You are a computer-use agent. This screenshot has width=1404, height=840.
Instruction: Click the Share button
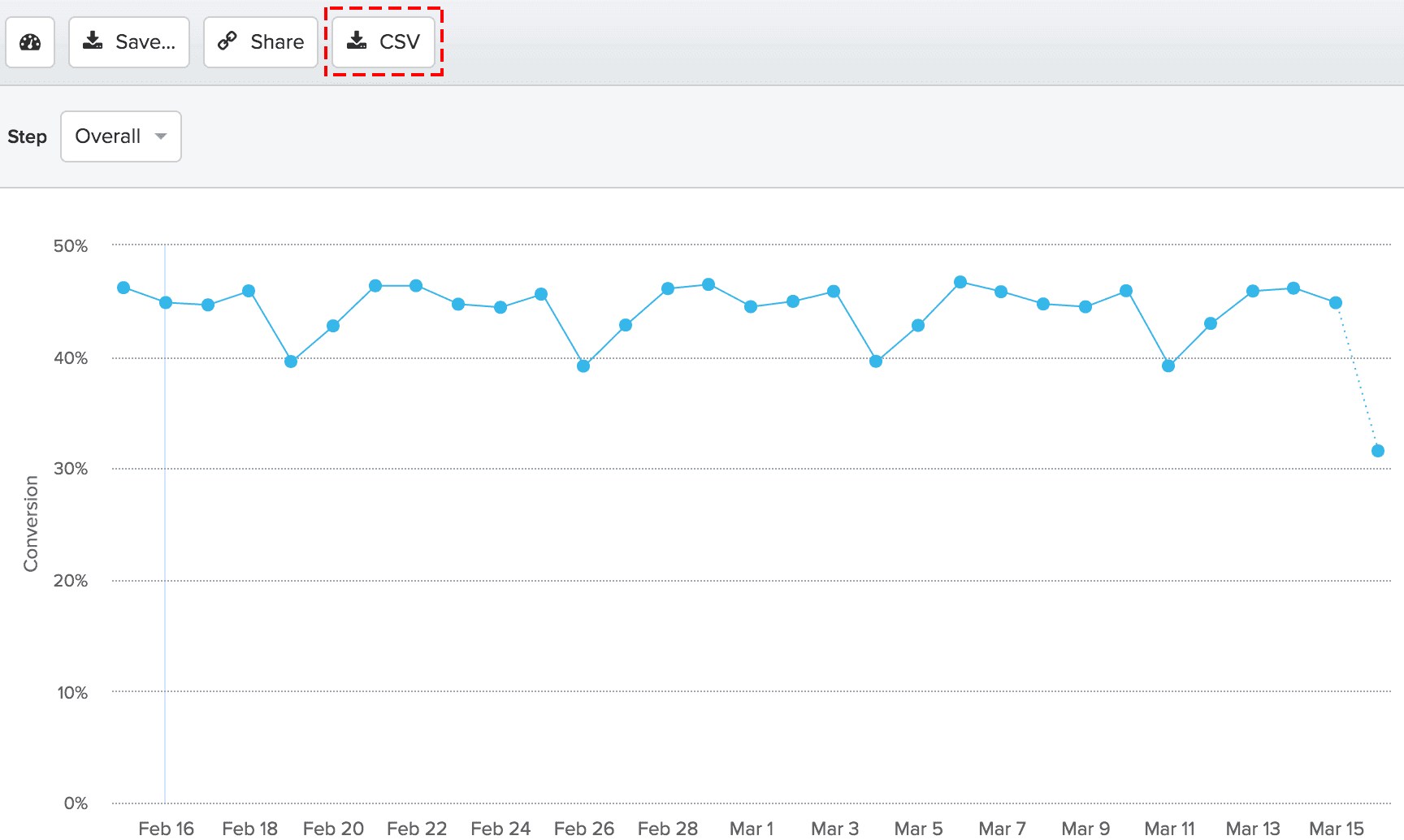[x=260, y=41]
